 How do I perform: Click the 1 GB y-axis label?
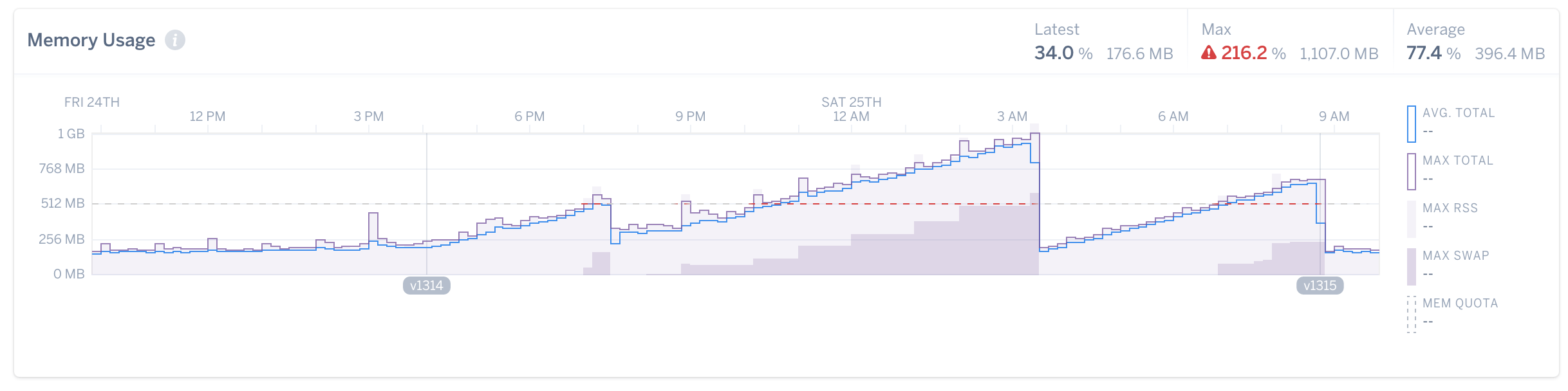pyautogui.click(x=71, y=134)
